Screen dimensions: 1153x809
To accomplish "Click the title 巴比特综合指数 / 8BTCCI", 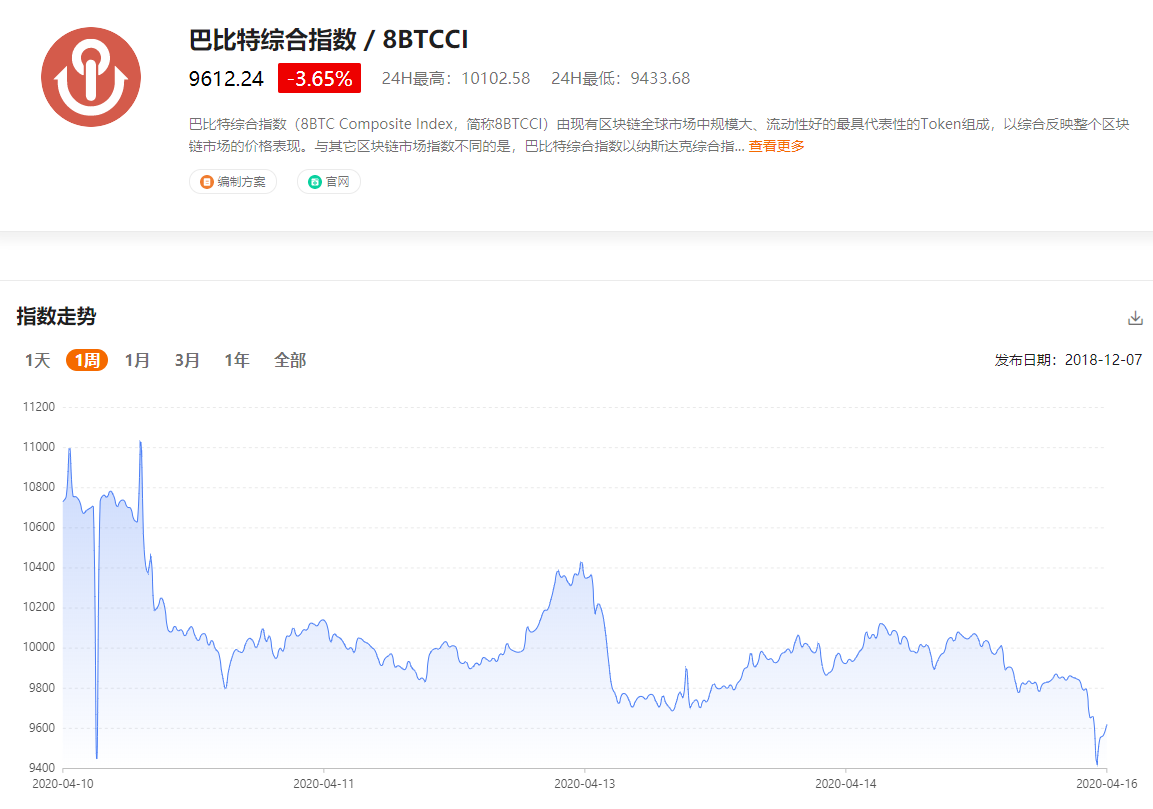I will click(x=329, y=40).
